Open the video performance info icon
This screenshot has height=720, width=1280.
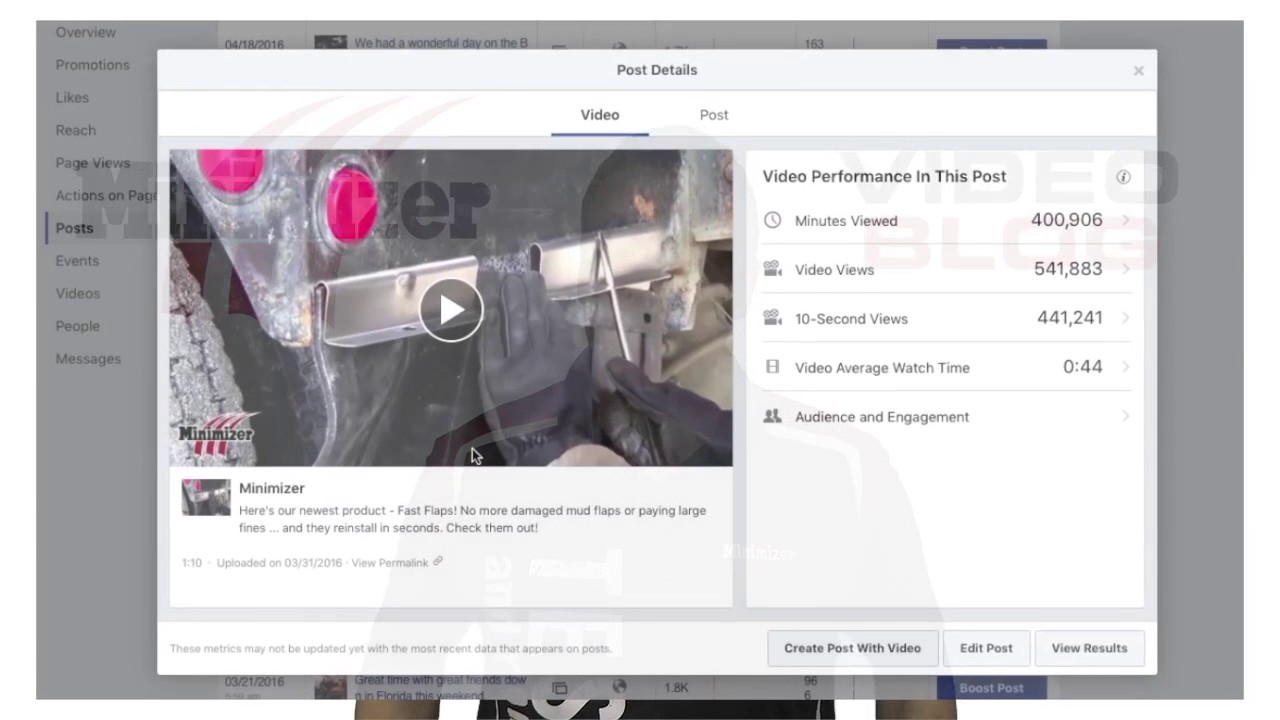(1123, 177)
